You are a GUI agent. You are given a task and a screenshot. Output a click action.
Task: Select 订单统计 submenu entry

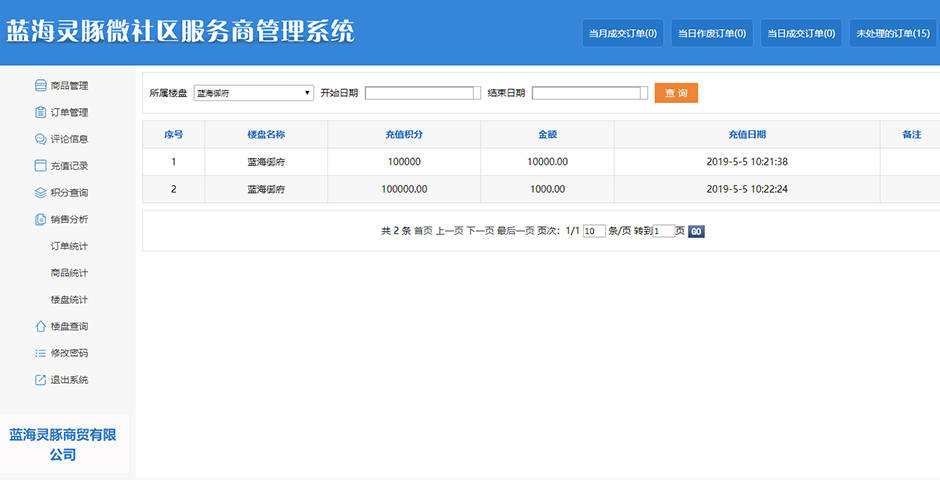69,246
